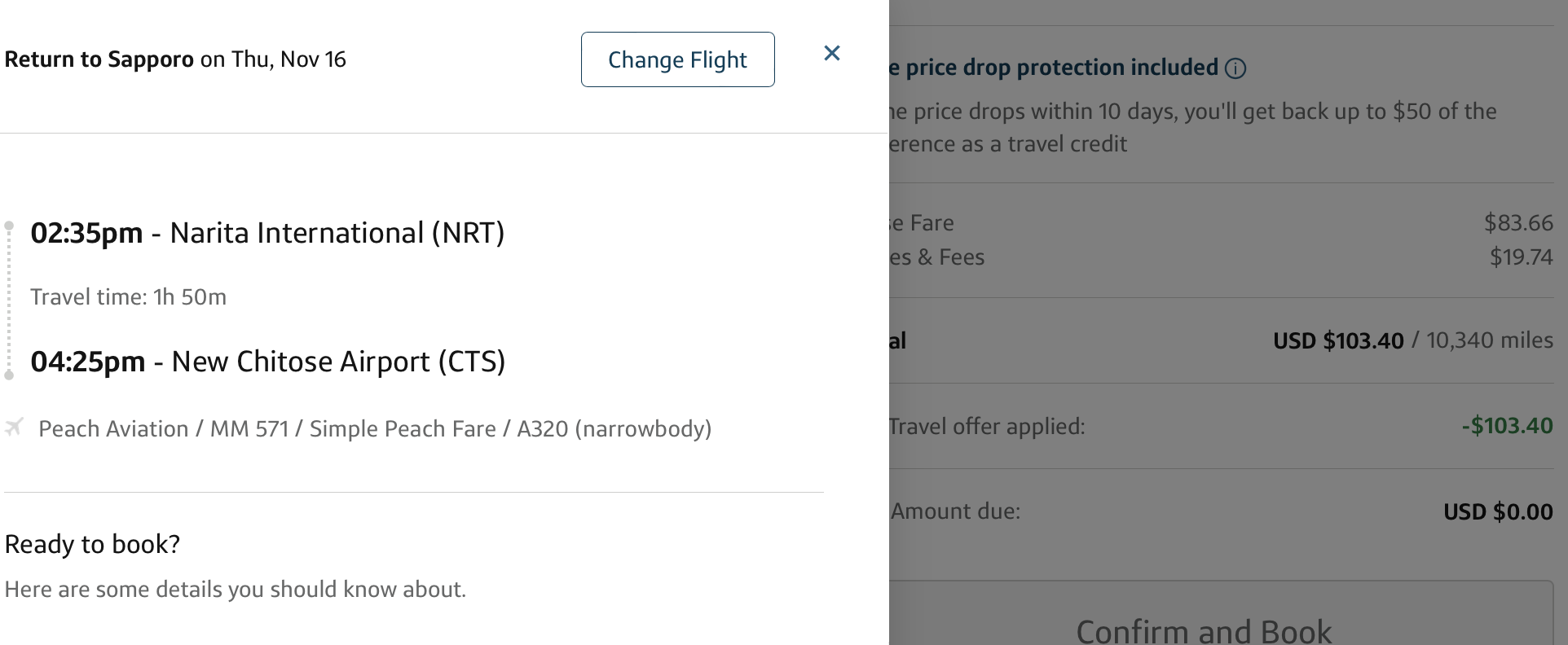
Task: Click the arrival dot on the flight timeline
Action: pos(9,375)
